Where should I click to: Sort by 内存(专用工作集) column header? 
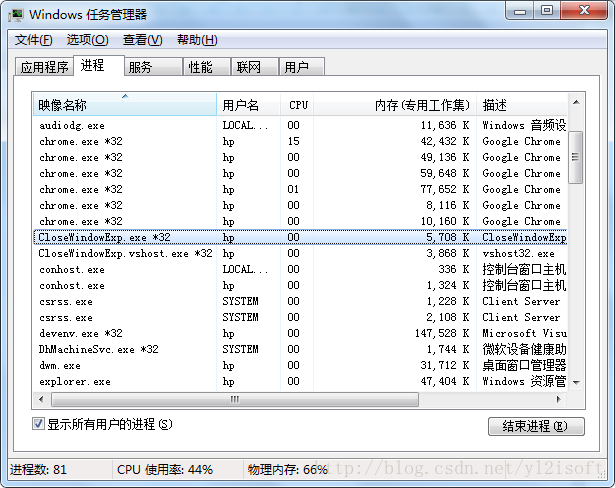(x=395, y=105)
